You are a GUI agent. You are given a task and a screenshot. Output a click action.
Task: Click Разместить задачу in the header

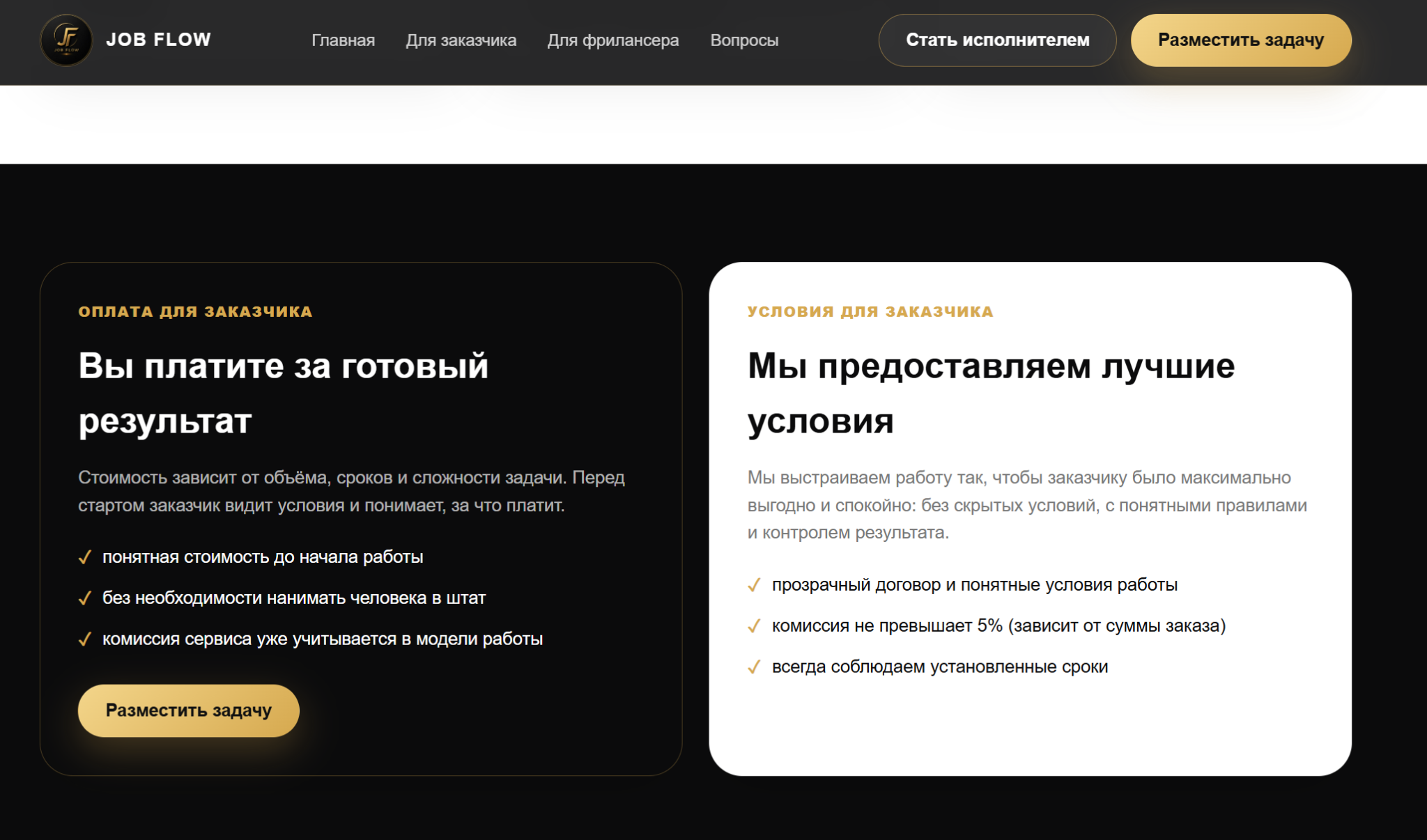point(1241,40)
